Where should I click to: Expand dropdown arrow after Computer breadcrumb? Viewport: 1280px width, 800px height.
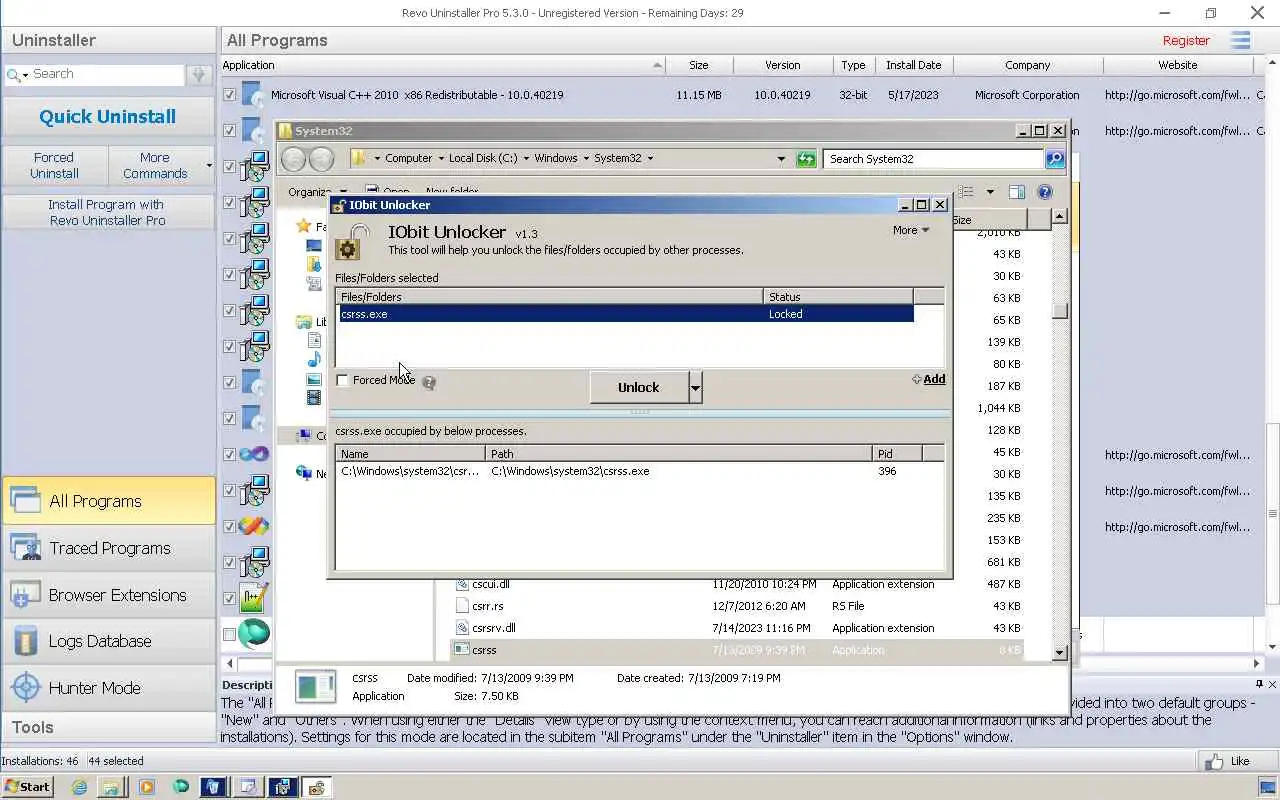coord(440,158)
